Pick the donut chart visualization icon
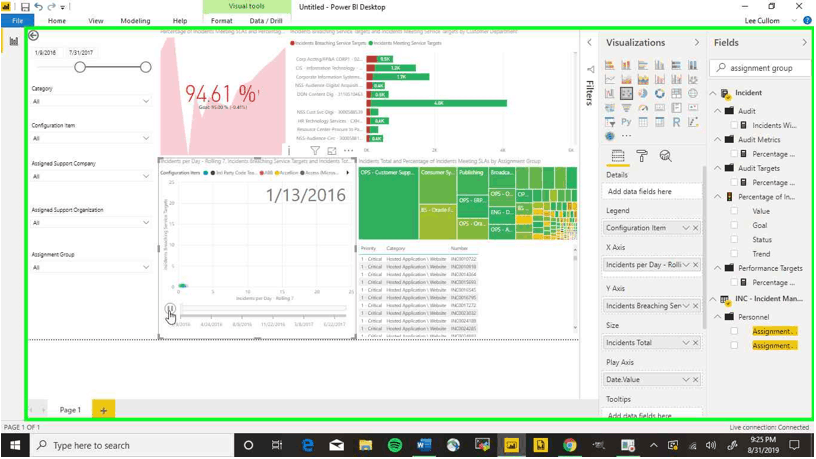816x459 pixels. point(660,94)
